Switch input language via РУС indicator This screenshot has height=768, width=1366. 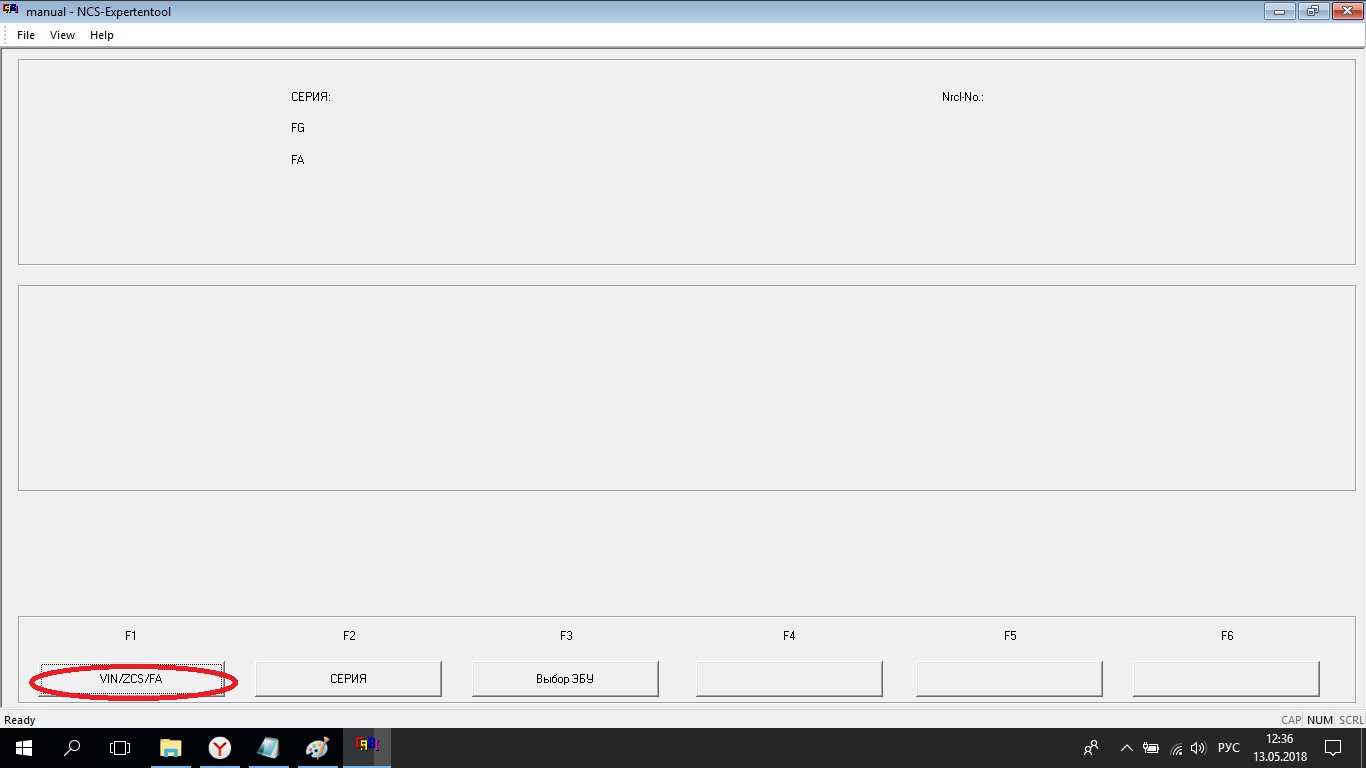tap(1229, 748)
